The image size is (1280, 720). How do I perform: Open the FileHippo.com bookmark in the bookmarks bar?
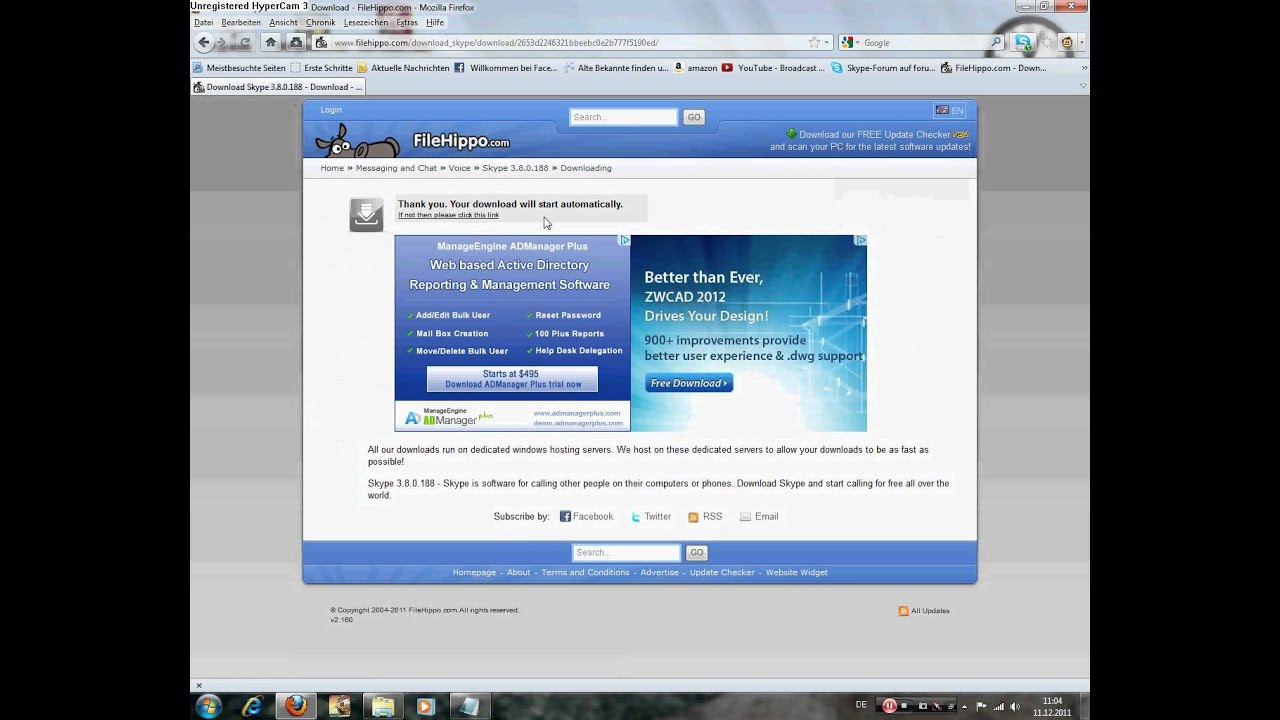(993, 68)
